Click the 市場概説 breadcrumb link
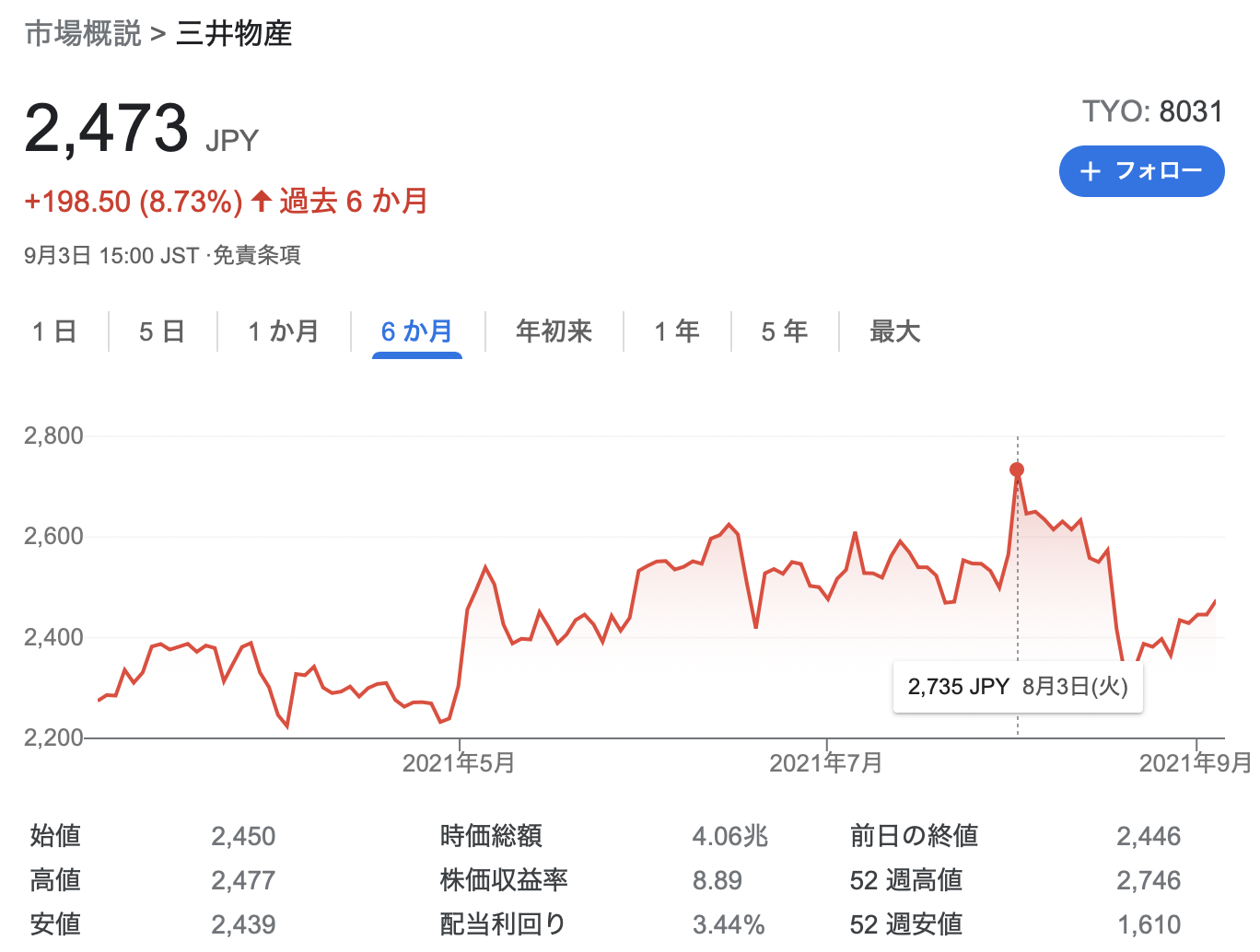 83,34
